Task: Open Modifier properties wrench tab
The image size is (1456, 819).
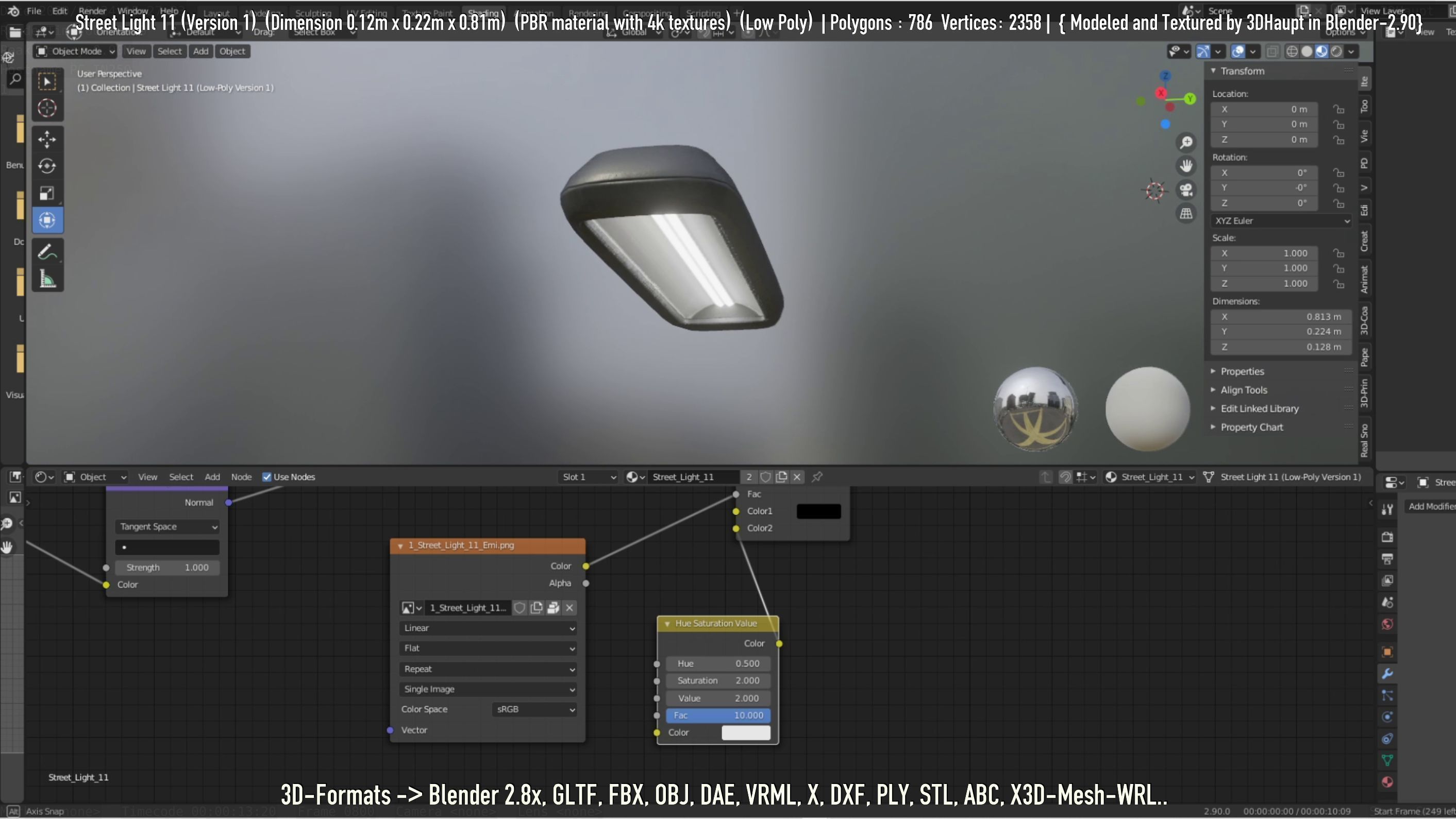Action: [1387, 673]
